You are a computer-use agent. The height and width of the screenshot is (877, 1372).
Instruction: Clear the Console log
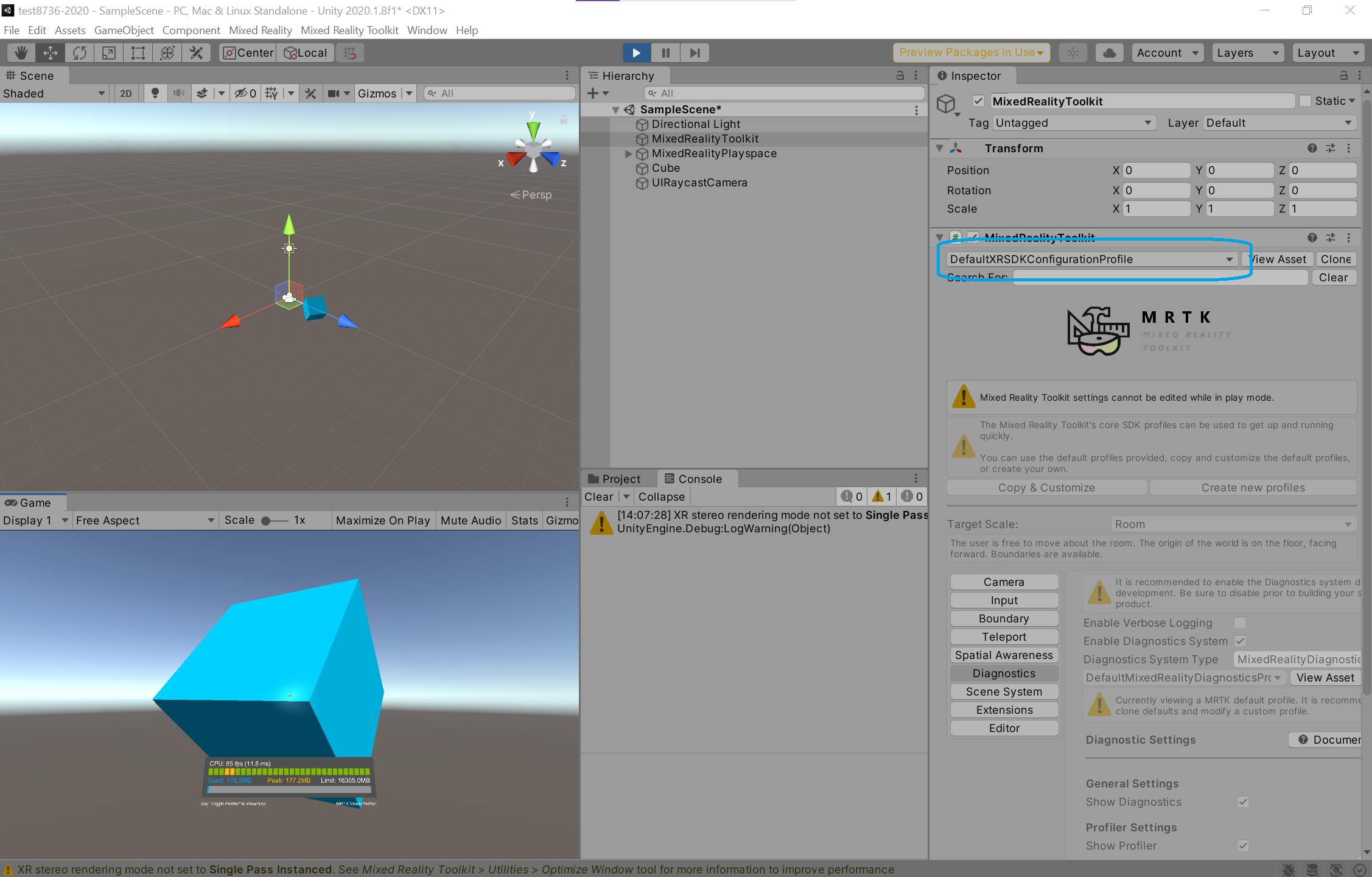[599, 497]
